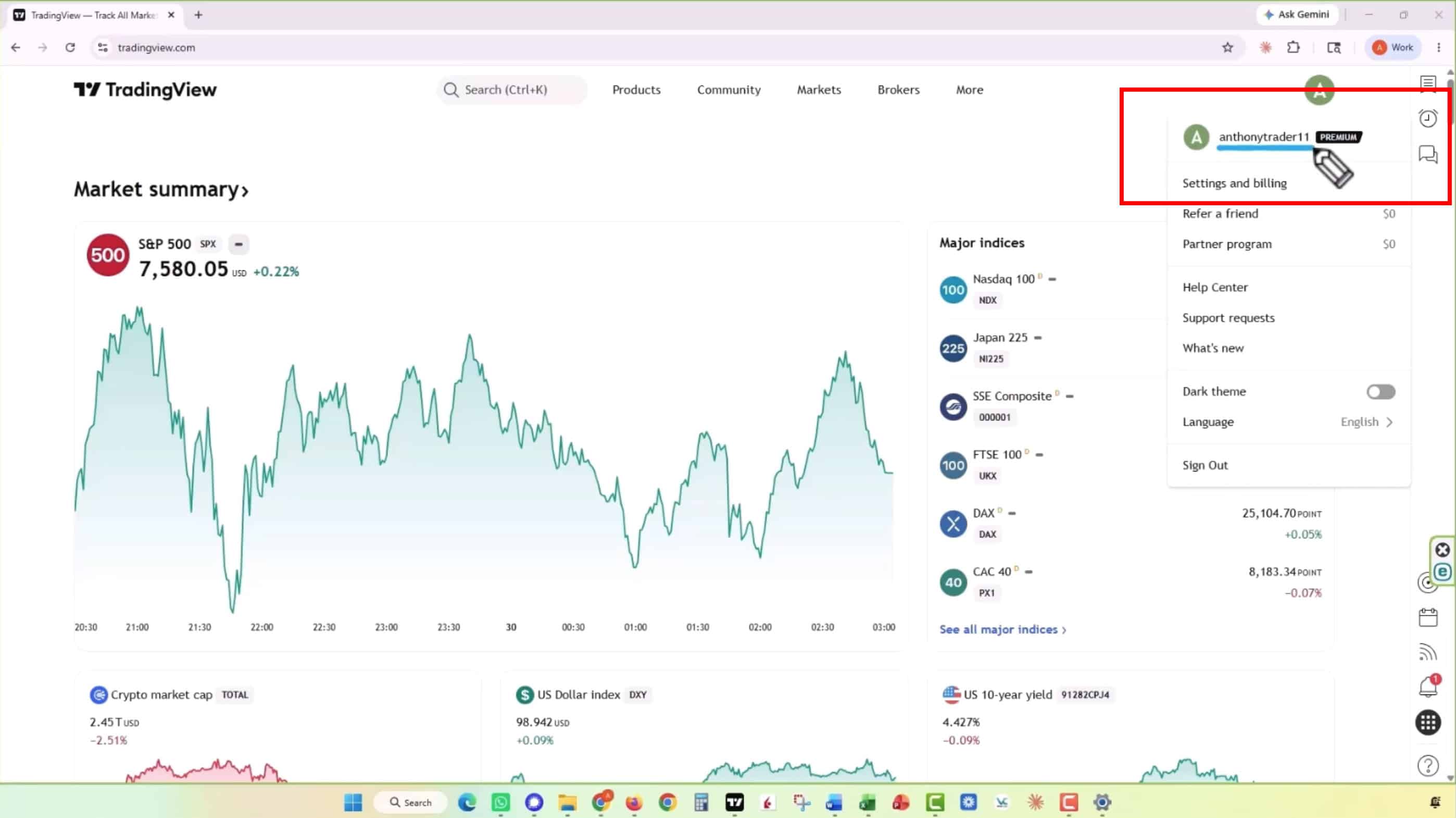
Task: Open the Products dropdown menu
Action: click(x=636, y=90)
